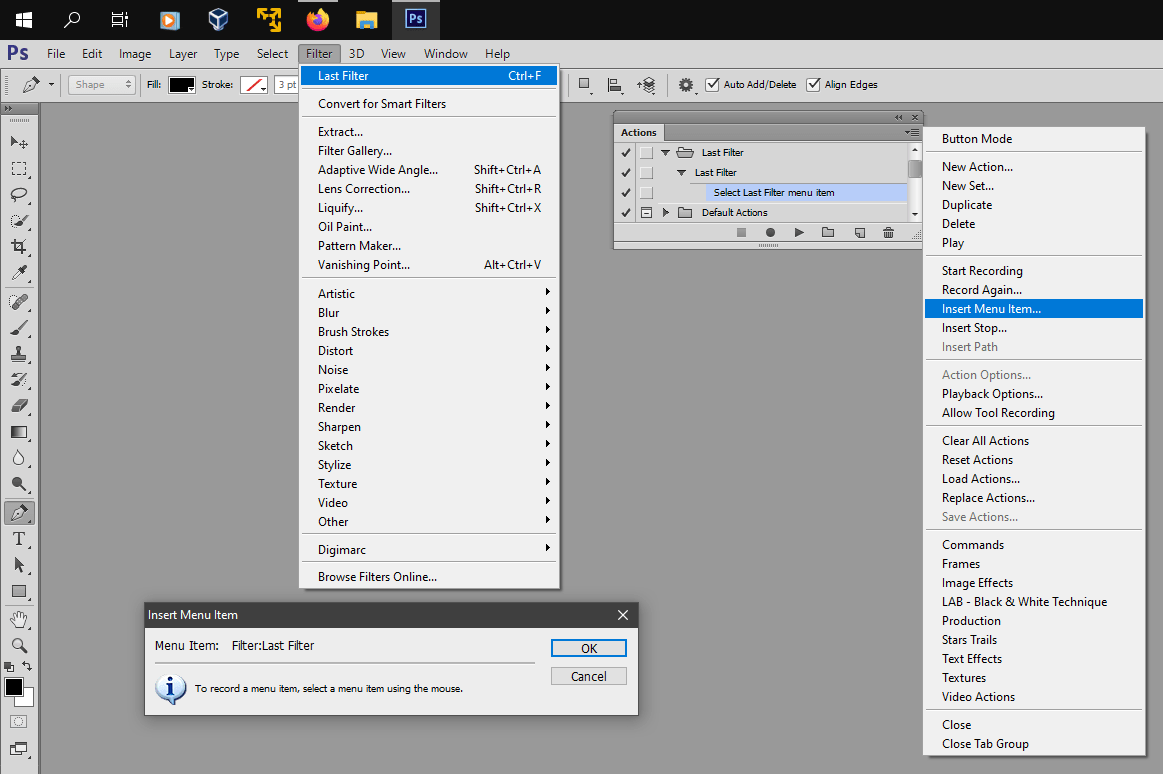Click Stop playing/recording in Actions panel
The height and width of the screenshot is (774, 1163).
coord(741,233)
